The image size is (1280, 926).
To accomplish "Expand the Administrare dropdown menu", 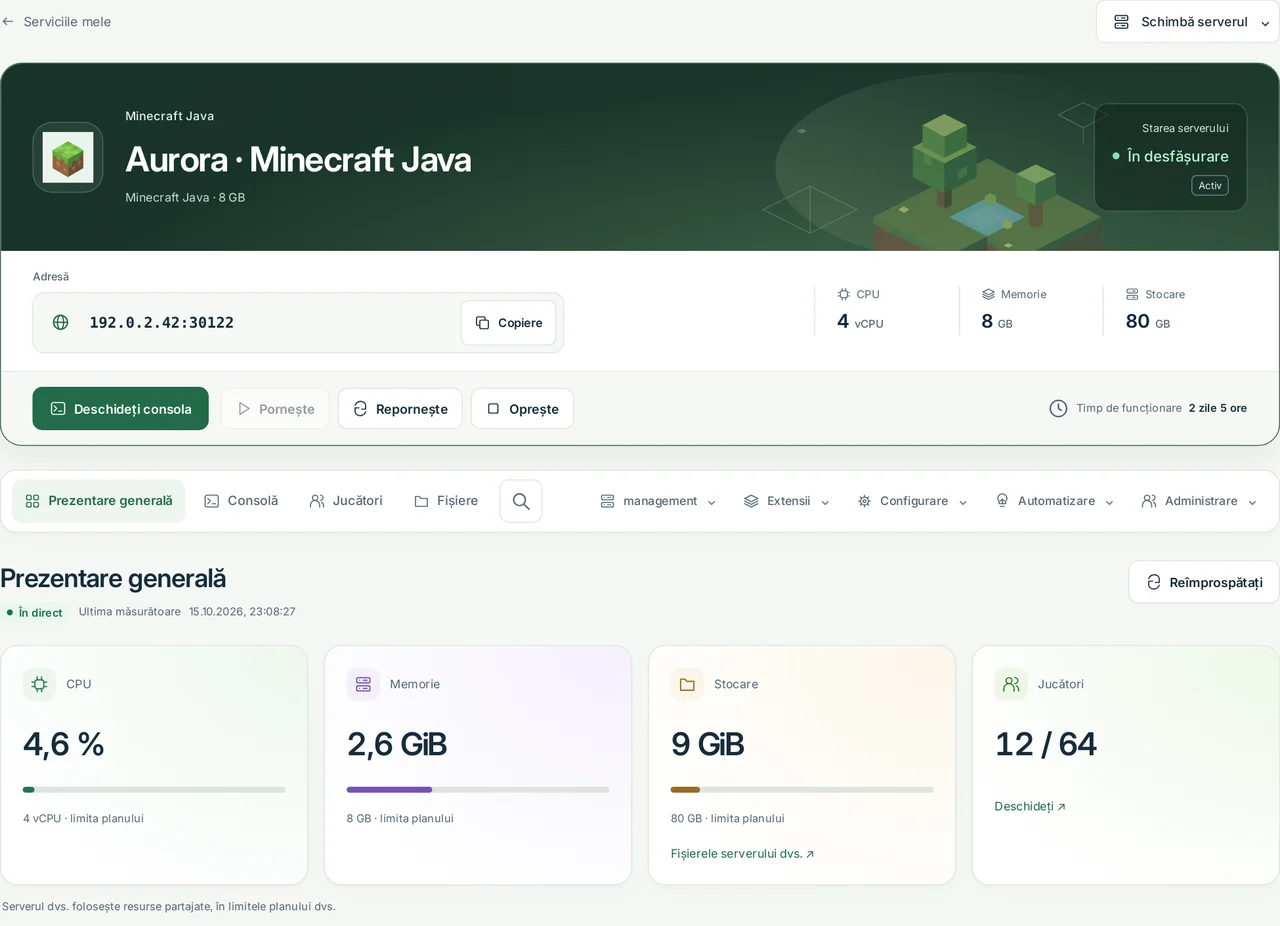I will tap(1199, 501).
